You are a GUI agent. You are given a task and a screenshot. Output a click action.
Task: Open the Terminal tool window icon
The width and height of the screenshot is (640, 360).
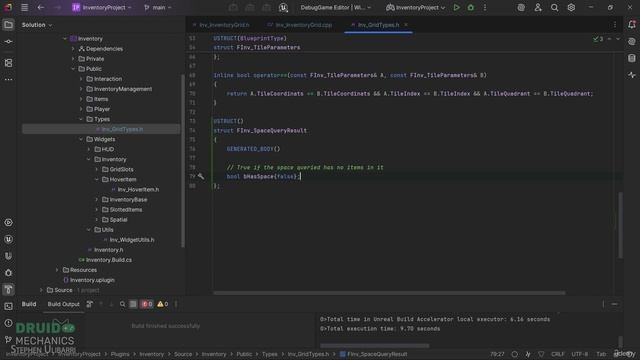[8, 306]
